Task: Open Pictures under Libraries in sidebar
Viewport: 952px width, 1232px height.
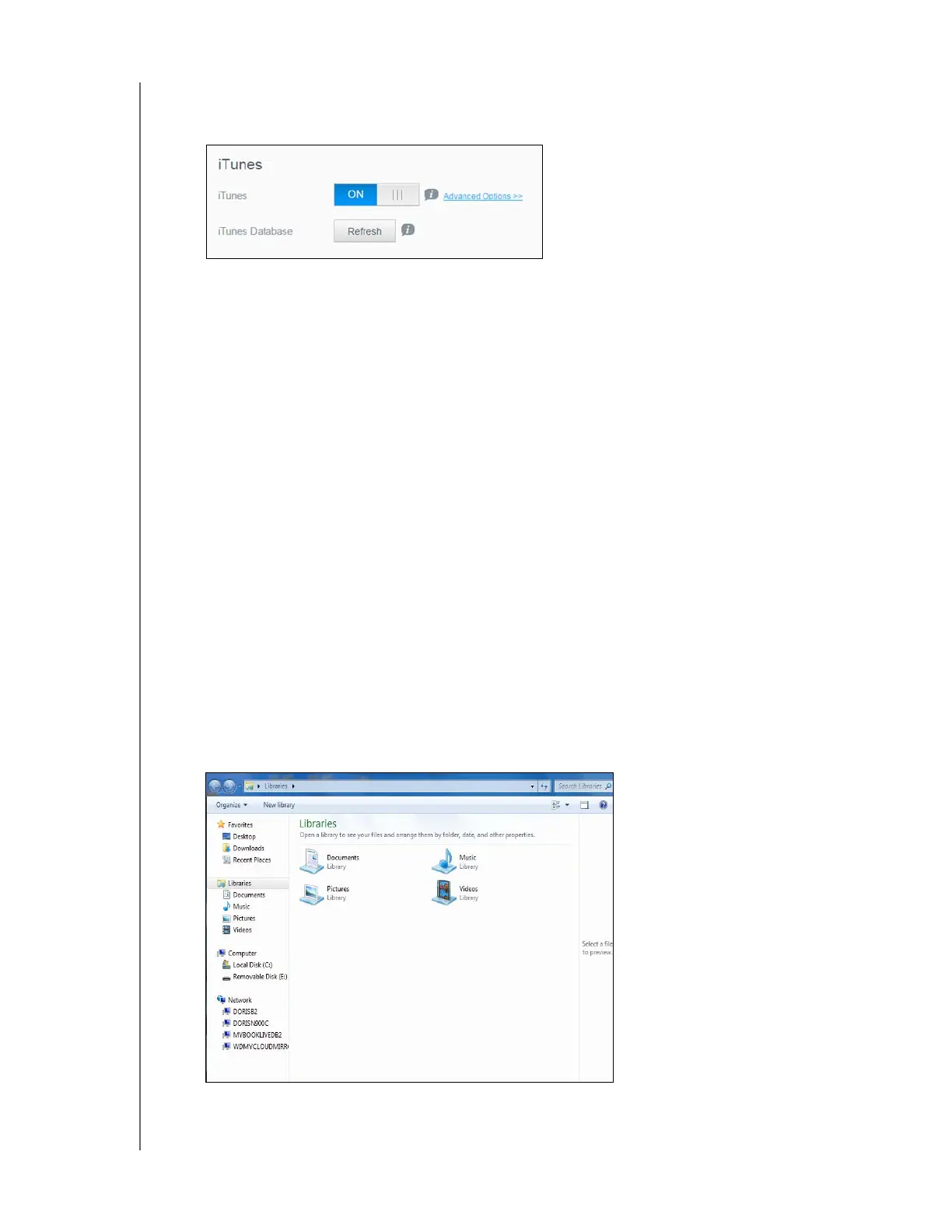Action: [239, 919]
